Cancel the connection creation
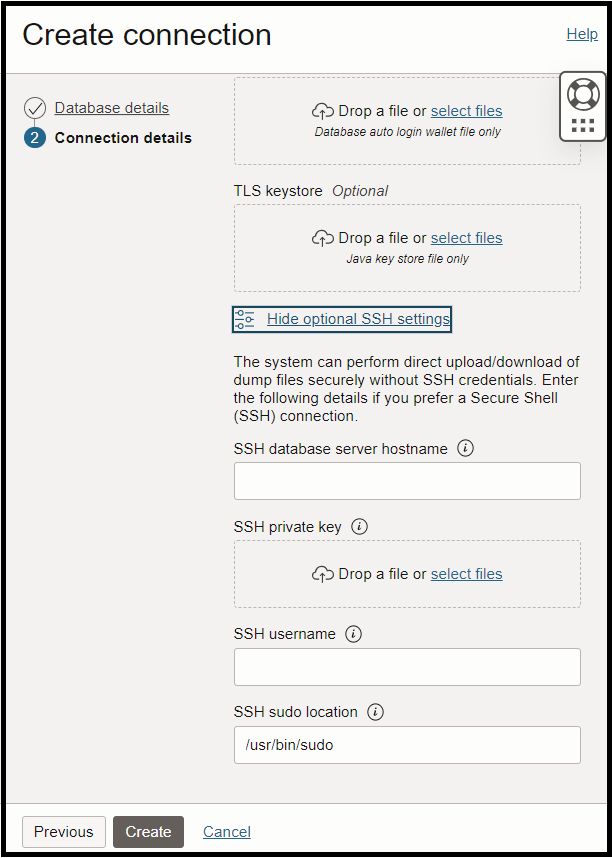 227,832
